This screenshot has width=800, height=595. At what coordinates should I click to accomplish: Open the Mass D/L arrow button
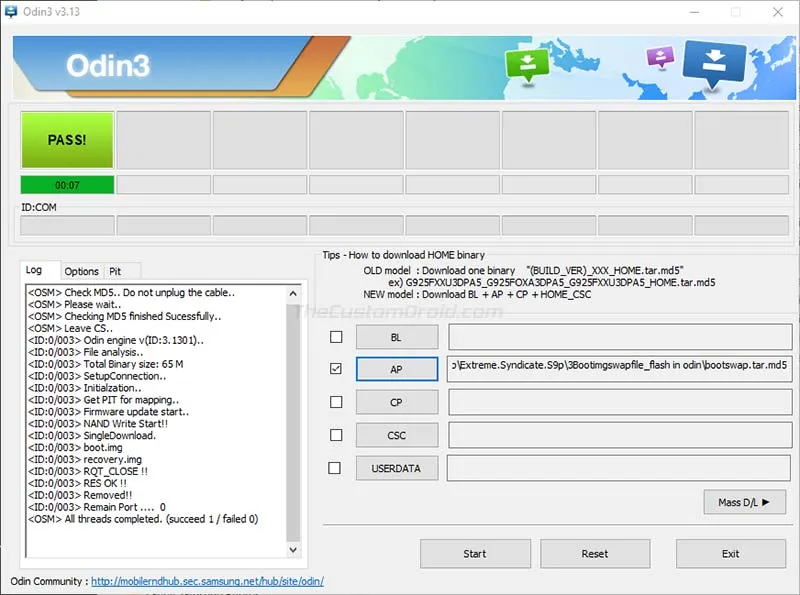pyautogui.click(x=744, y=502)
